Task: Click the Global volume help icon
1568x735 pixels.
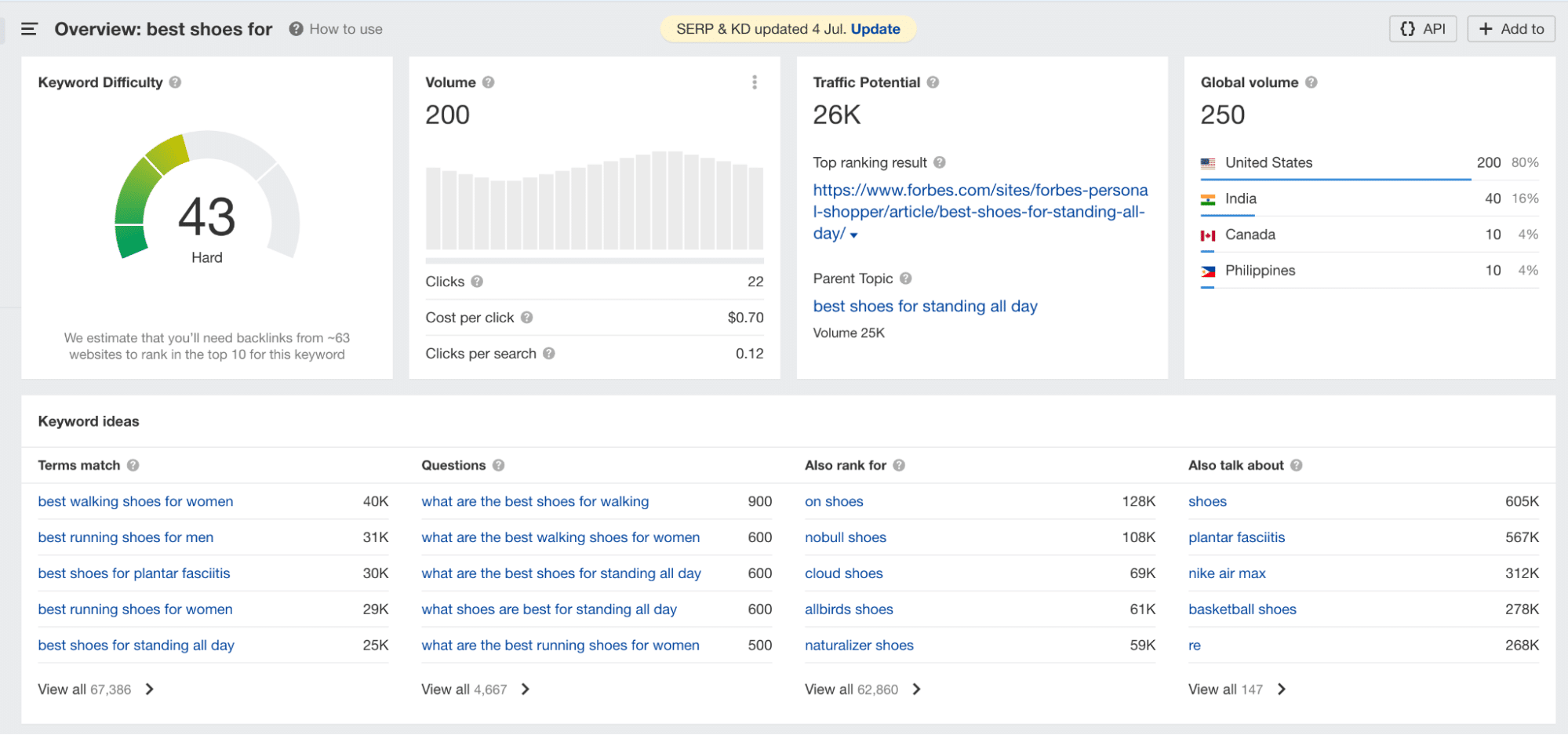Action: pyautogui.click(x=1312, y=82)
